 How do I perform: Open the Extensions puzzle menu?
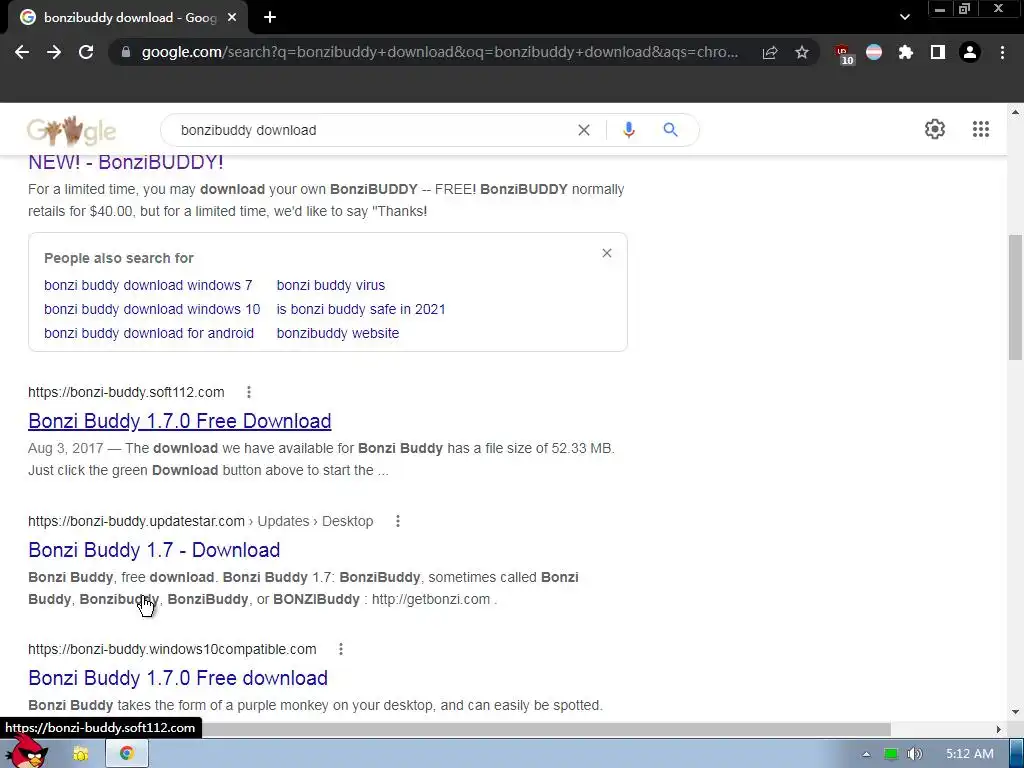click(906, 52)
